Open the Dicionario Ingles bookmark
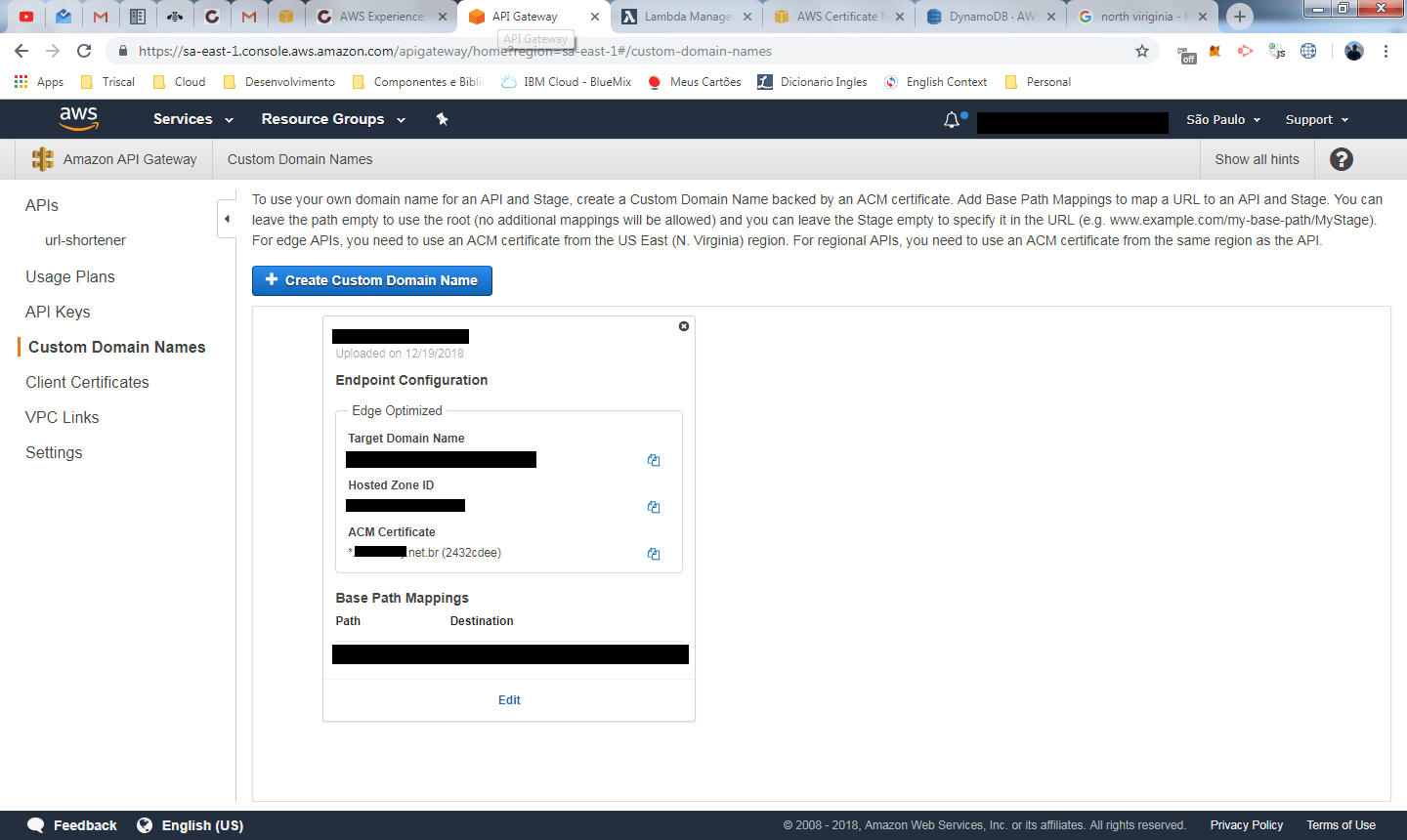The image size is (1407, 840). [x=812, y=82]
